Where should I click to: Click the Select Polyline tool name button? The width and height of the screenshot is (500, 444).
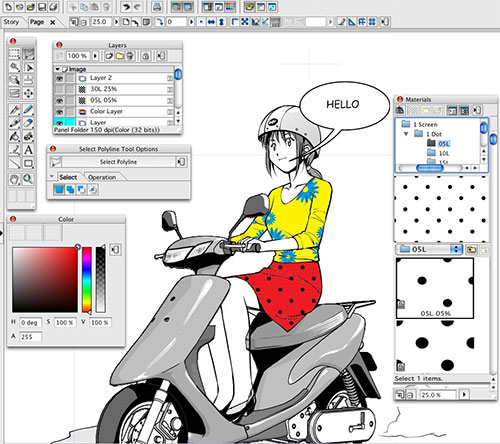(119, 162)
